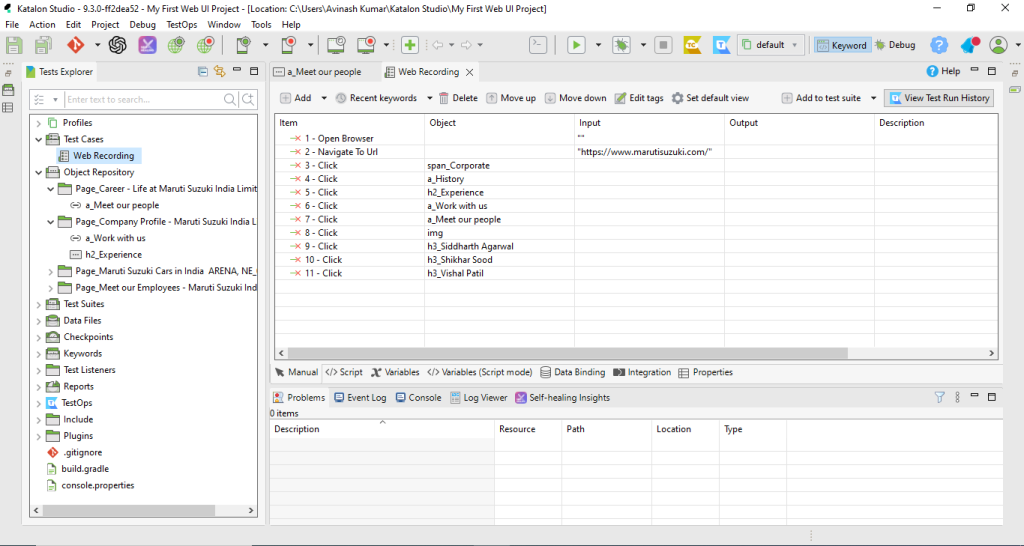Click the Move up button
Image resolution: width=1024 pixels, height=546 pixels.
pyautogui.click(x=511, y=98)
